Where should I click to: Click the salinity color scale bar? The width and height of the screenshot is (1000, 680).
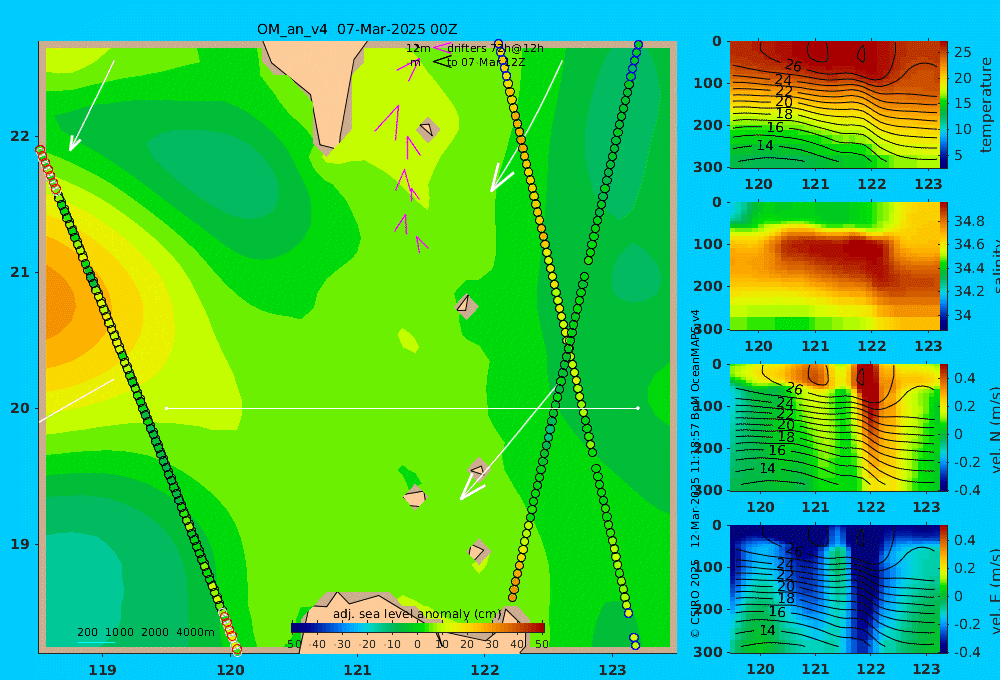(x=944, y=266)
